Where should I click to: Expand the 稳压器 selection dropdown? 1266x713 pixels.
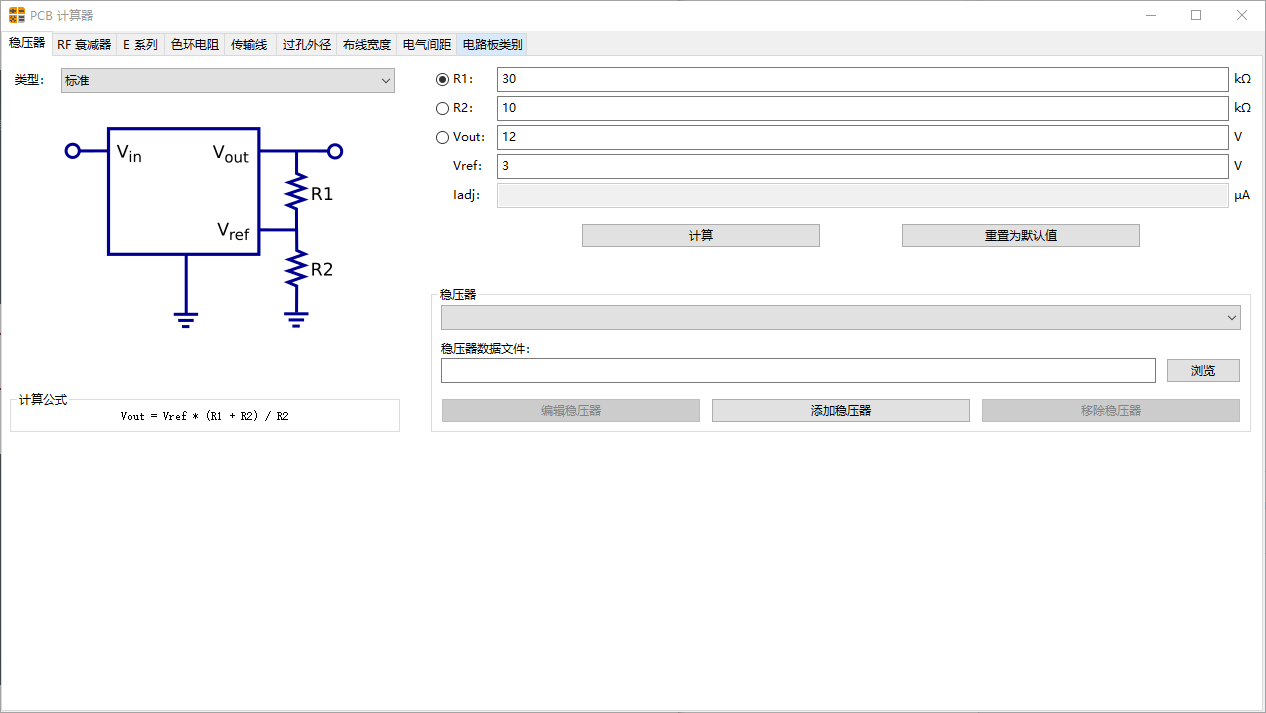click(x=840, y=317)
